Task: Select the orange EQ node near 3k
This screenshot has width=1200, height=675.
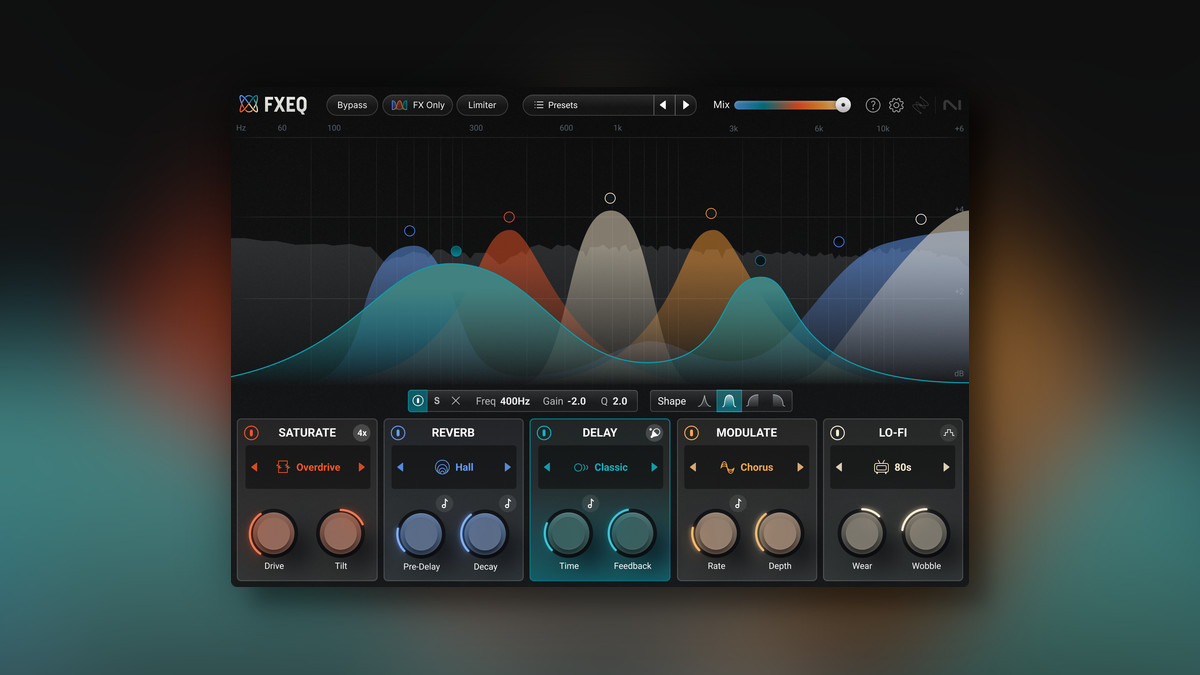Action: pos(711,213)
